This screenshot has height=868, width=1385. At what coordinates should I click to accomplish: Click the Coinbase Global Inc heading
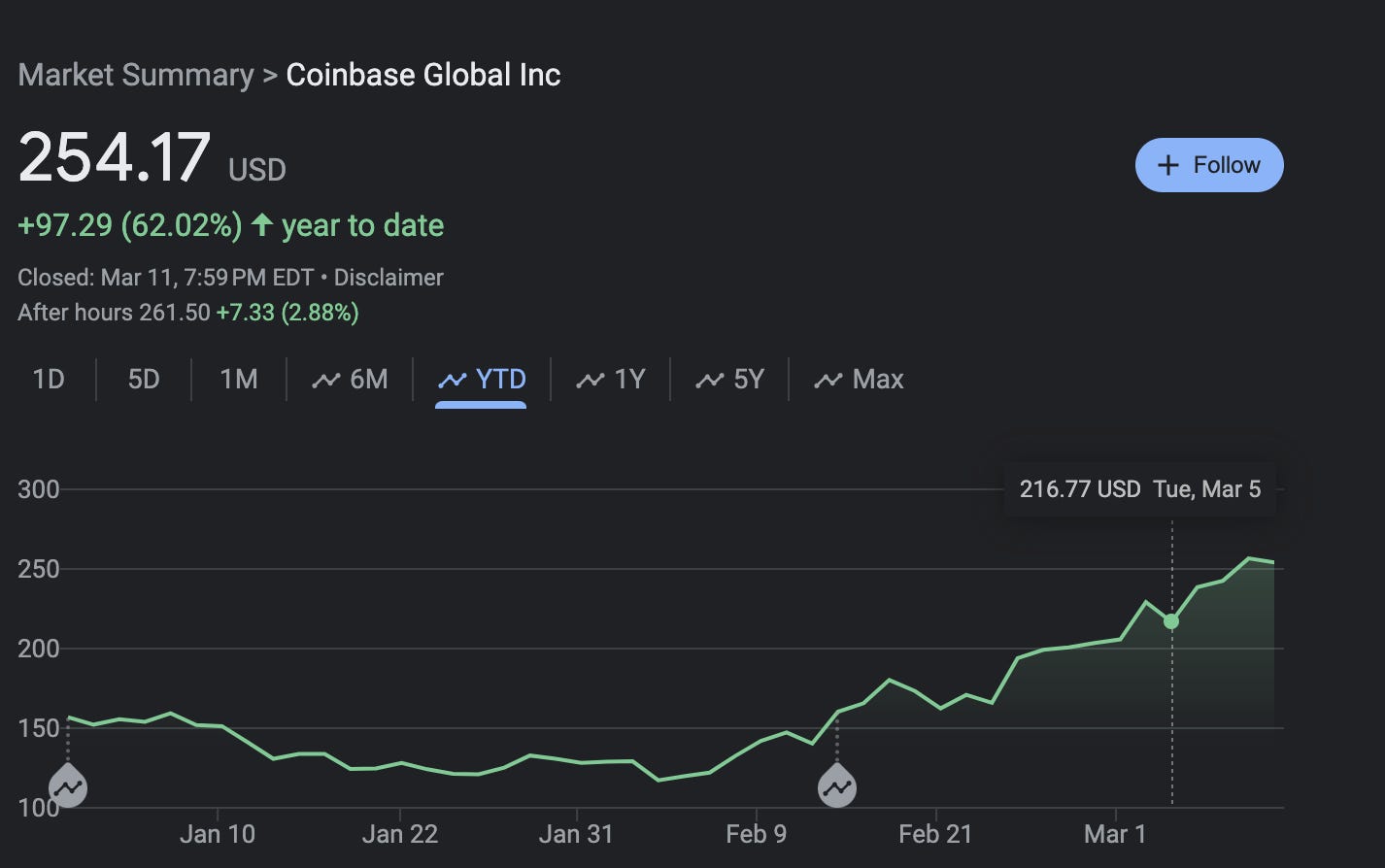(x=422, y=75)
